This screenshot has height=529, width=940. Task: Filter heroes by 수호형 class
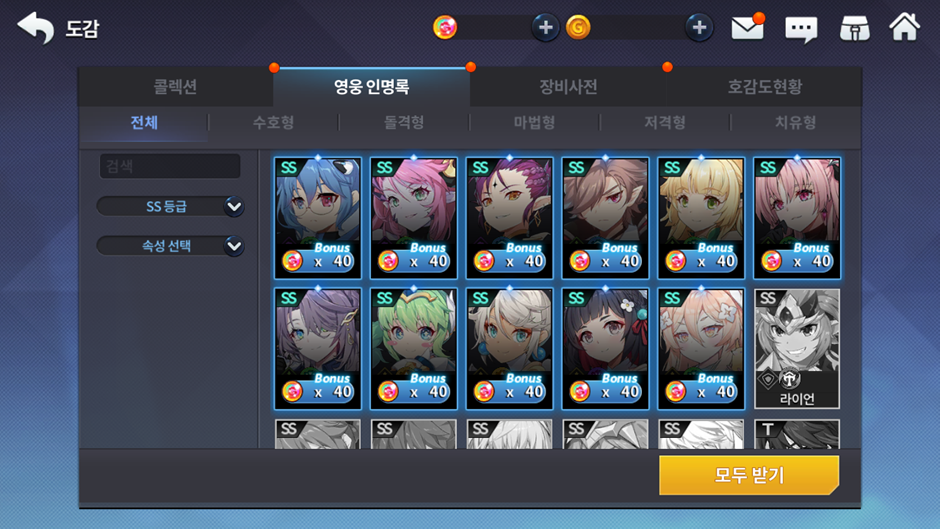(x=273, y=122)
